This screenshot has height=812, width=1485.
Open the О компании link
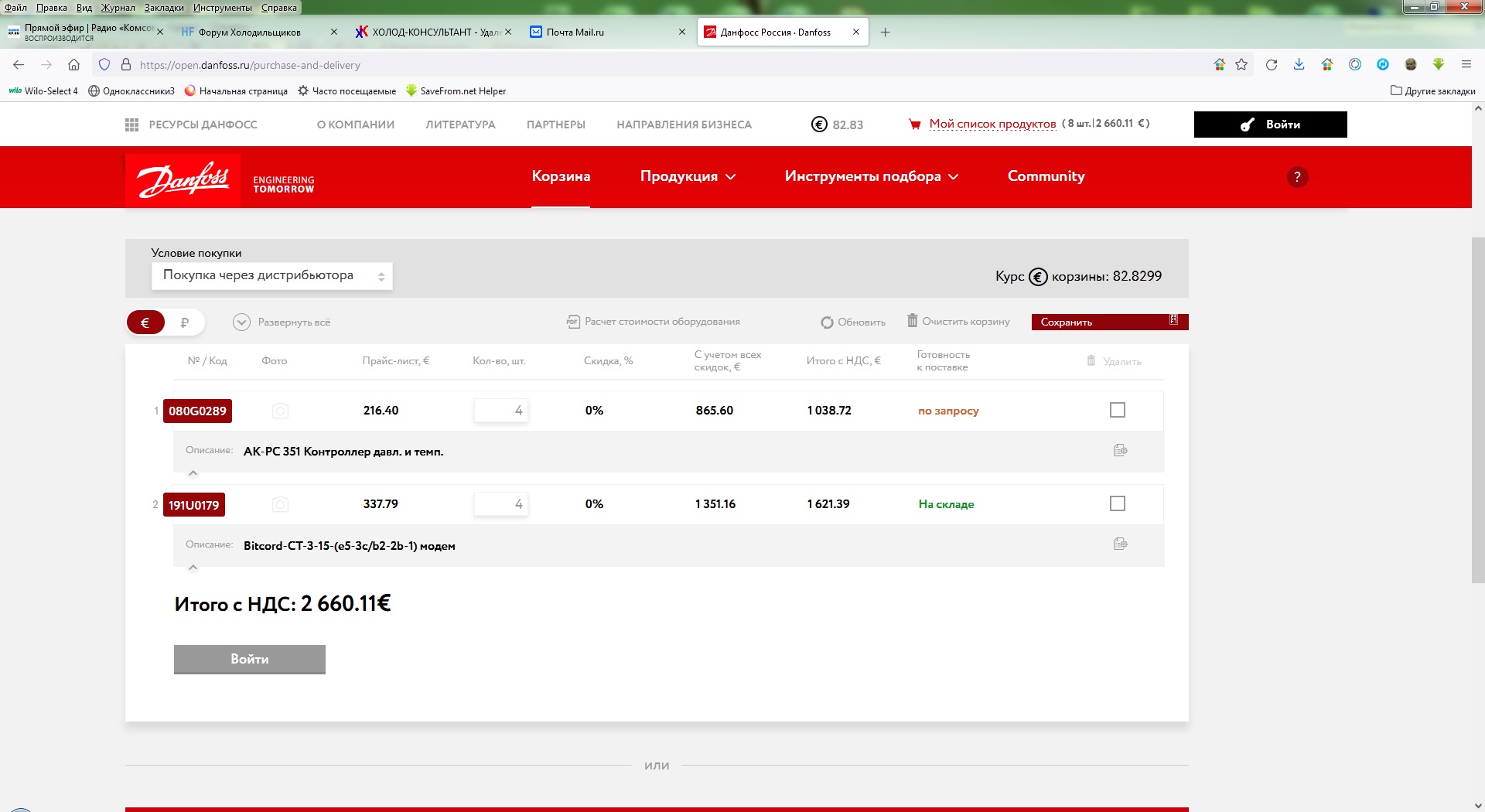click(356, 125)
